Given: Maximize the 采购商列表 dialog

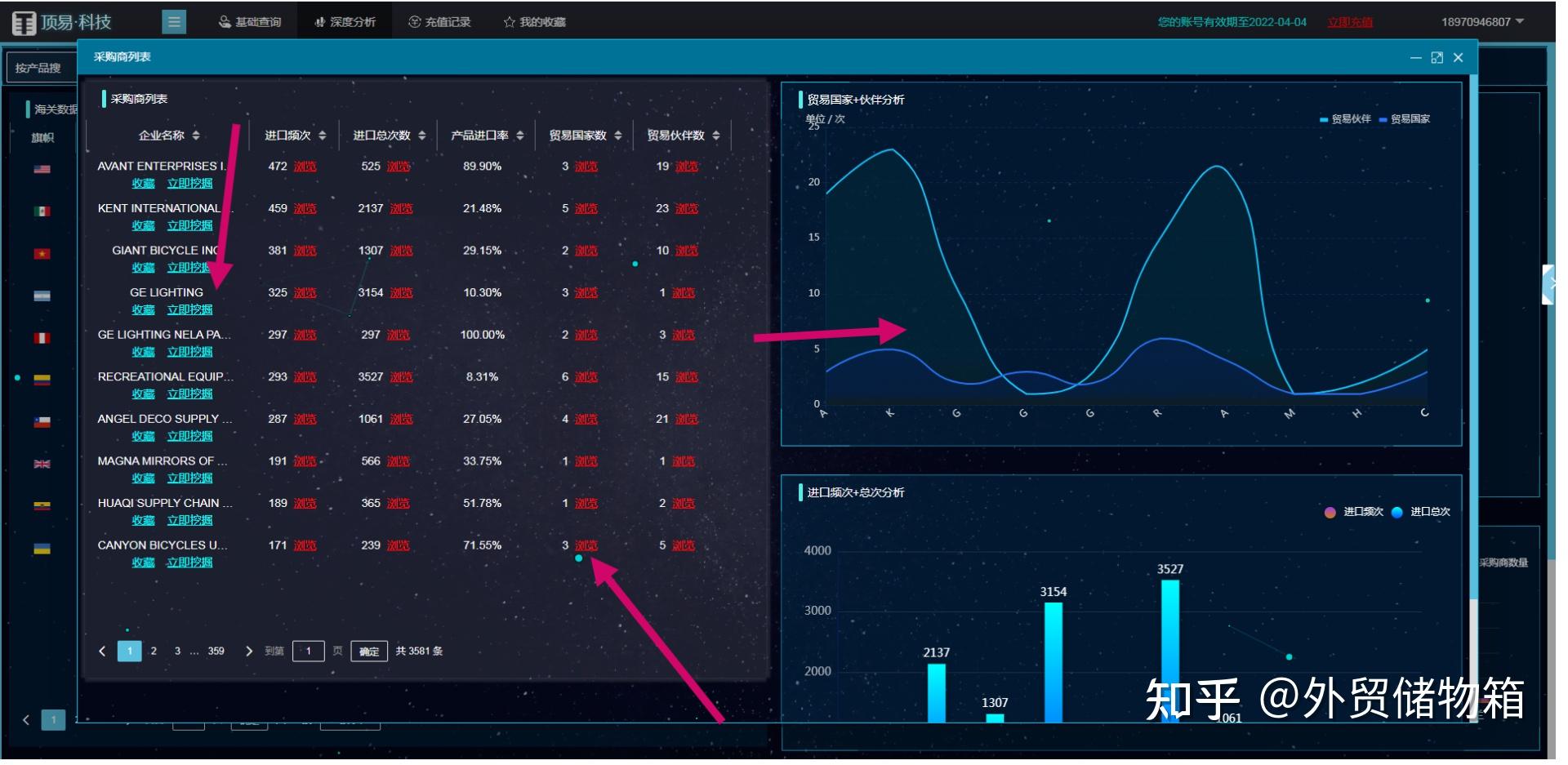Looking at the screenshot, I should click(1437, 58).
